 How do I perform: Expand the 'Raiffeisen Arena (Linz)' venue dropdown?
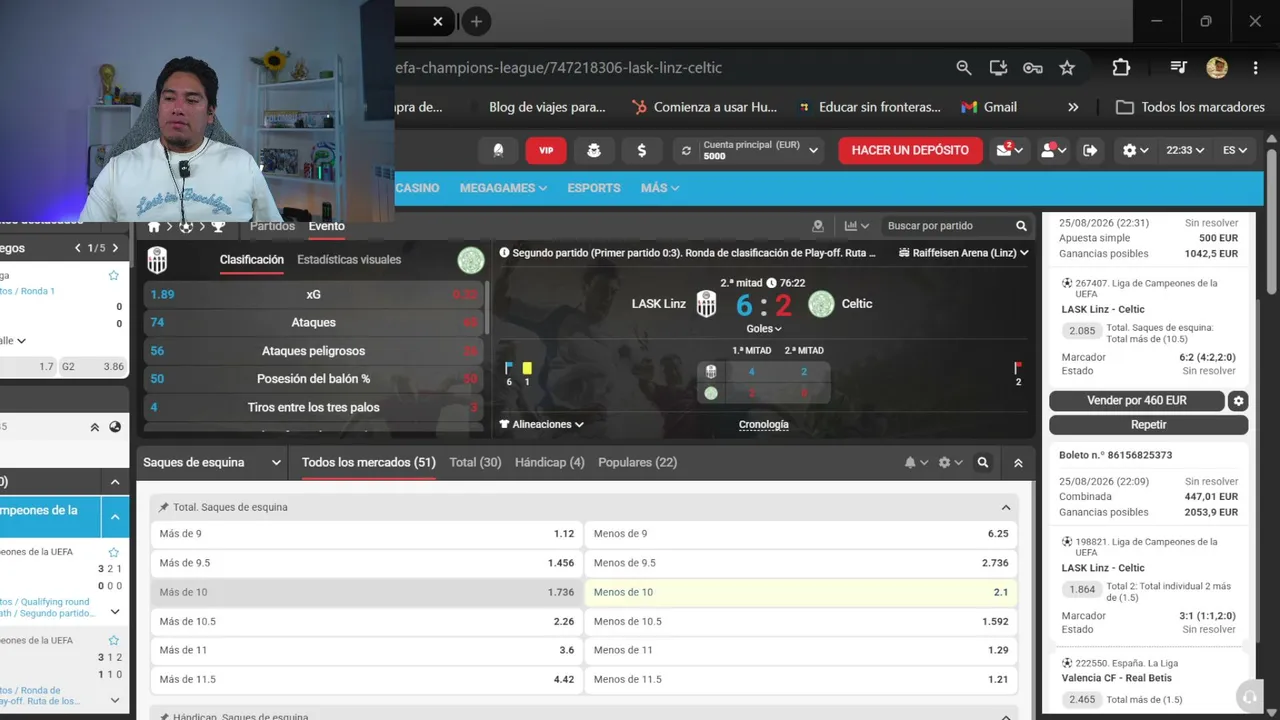[x=964, y=253]
